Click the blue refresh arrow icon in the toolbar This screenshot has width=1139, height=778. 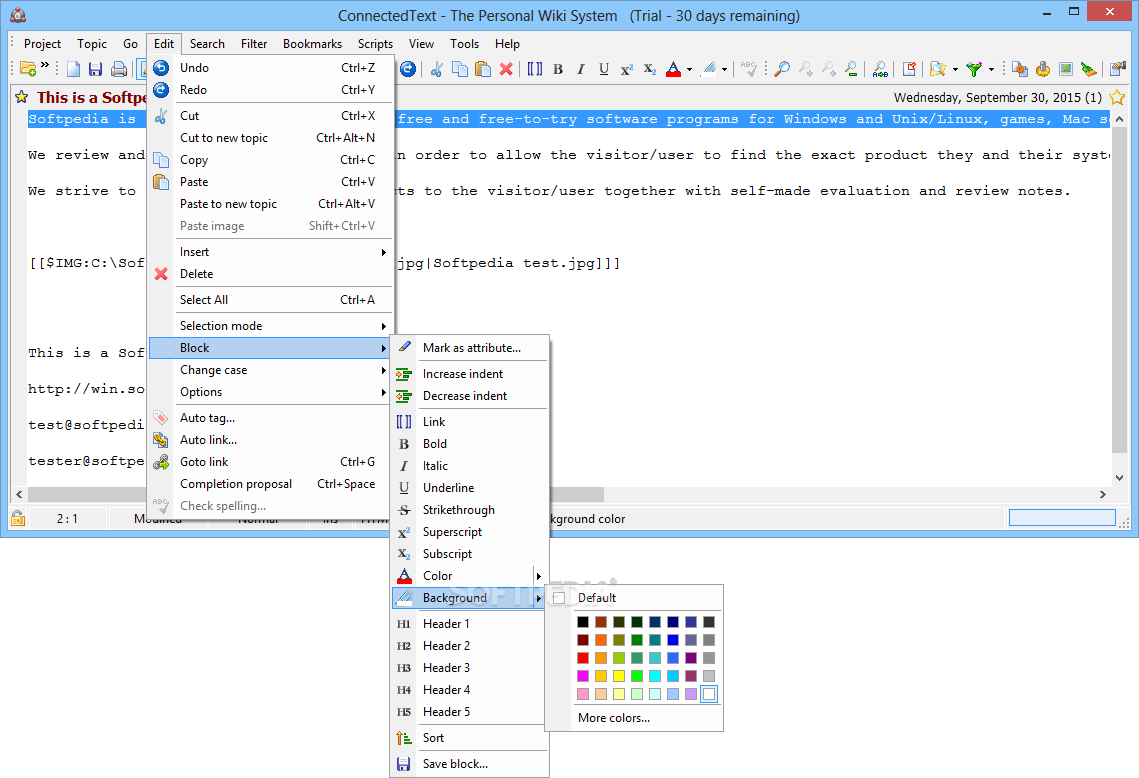pos(408,69)
